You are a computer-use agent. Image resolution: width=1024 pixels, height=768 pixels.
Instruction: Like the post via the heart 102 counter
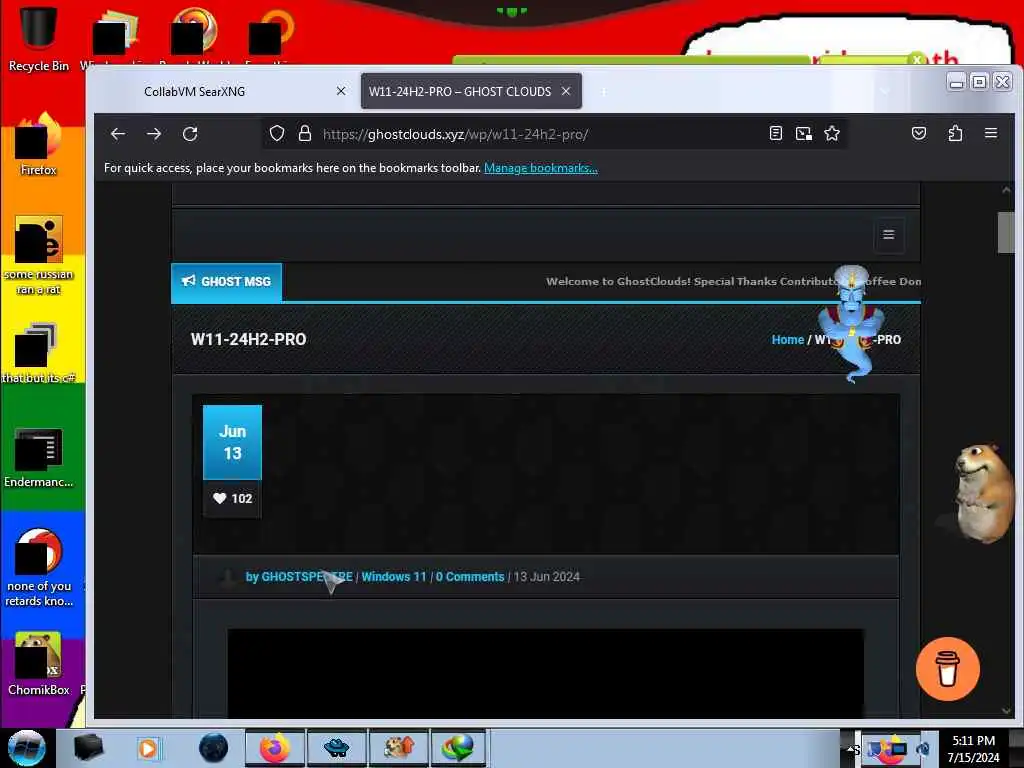[x=232, y=498]
